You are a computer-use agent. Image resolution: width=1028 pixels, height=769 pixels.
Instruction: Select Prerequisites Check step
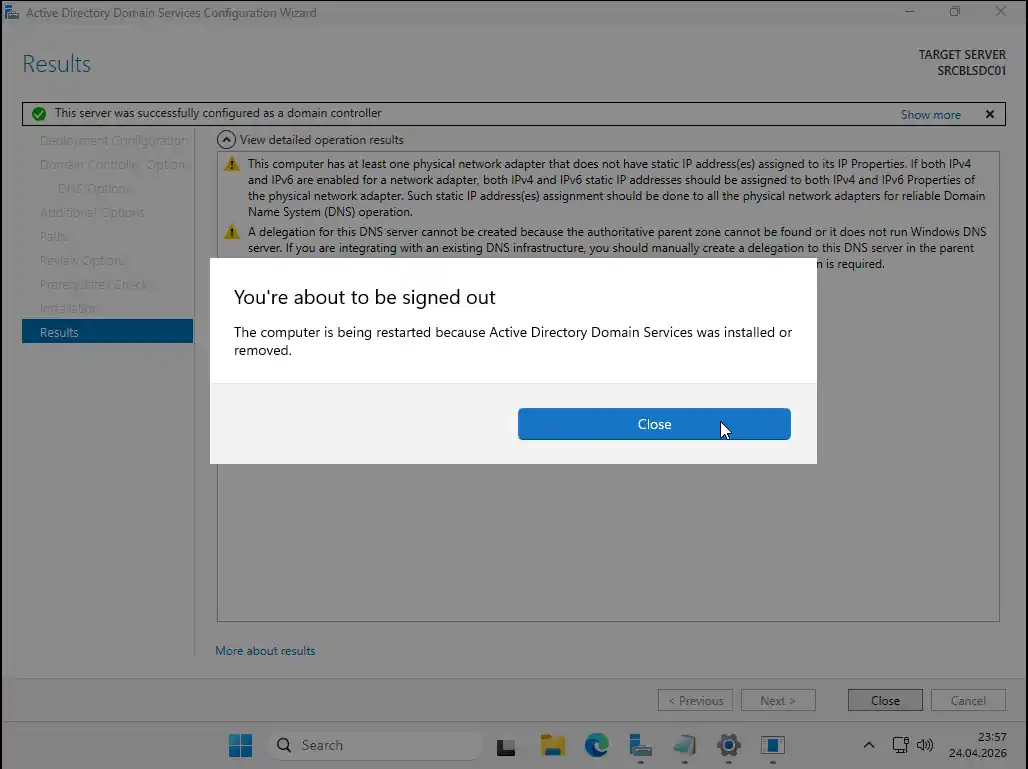94,285
